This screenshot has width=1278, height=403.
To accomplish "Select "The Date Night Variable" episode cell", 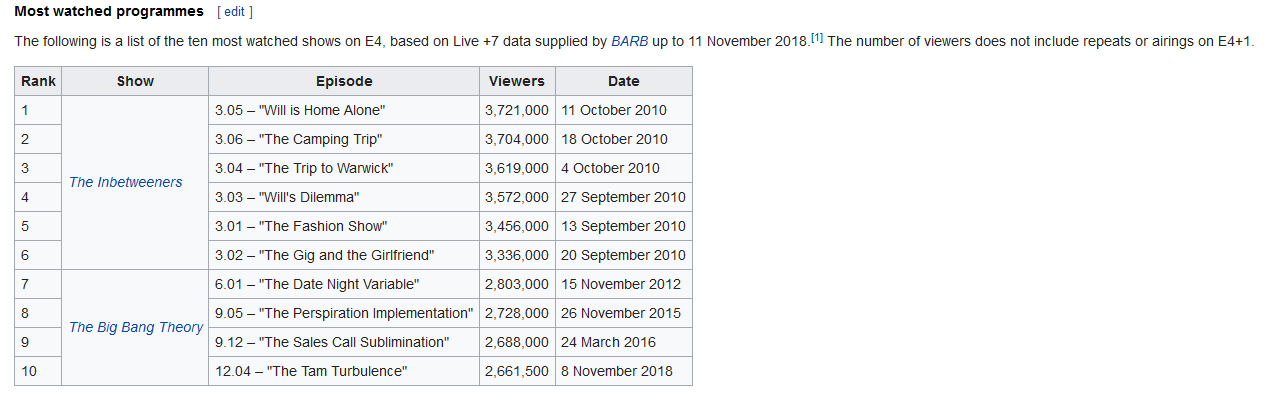I will [344, 284].
